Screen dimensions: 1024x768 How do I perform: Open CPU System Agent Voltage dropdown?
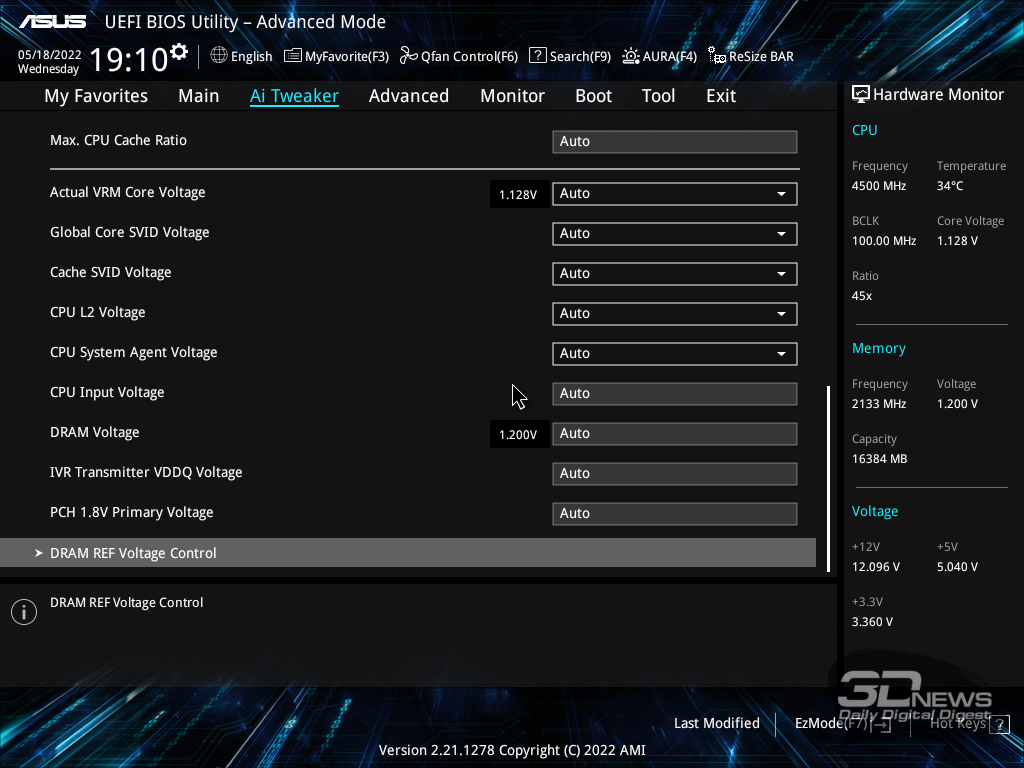click(675, 353)
